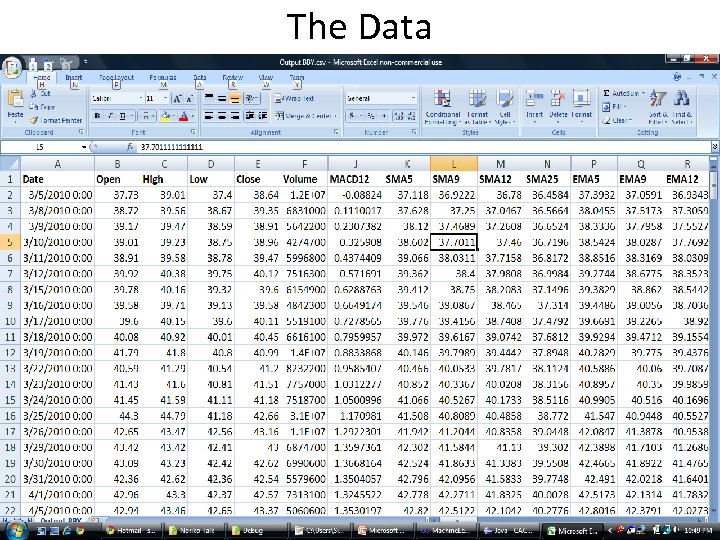Image resolution: width=720 pixels, height=540 pixels.
Task: Open the font size 11 dropdown
Action: point(165,98)
